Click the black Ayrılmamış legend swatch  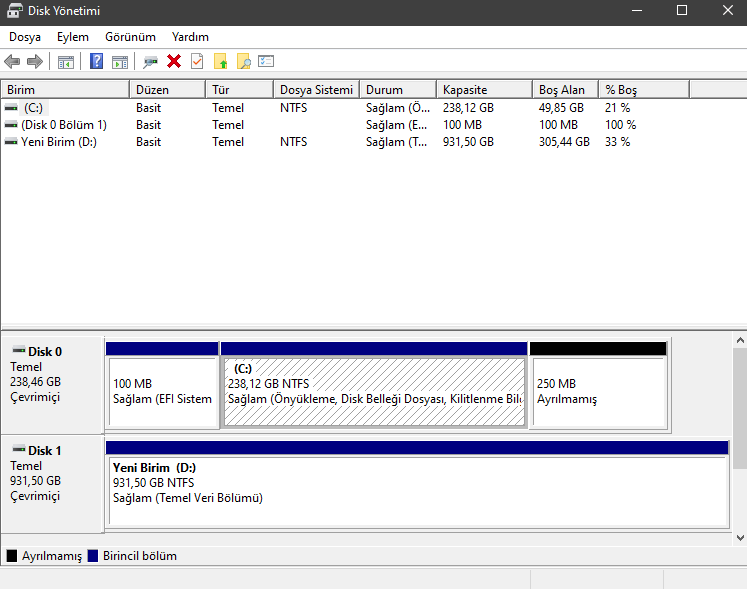pyautogui.click(x=12, y=556)
